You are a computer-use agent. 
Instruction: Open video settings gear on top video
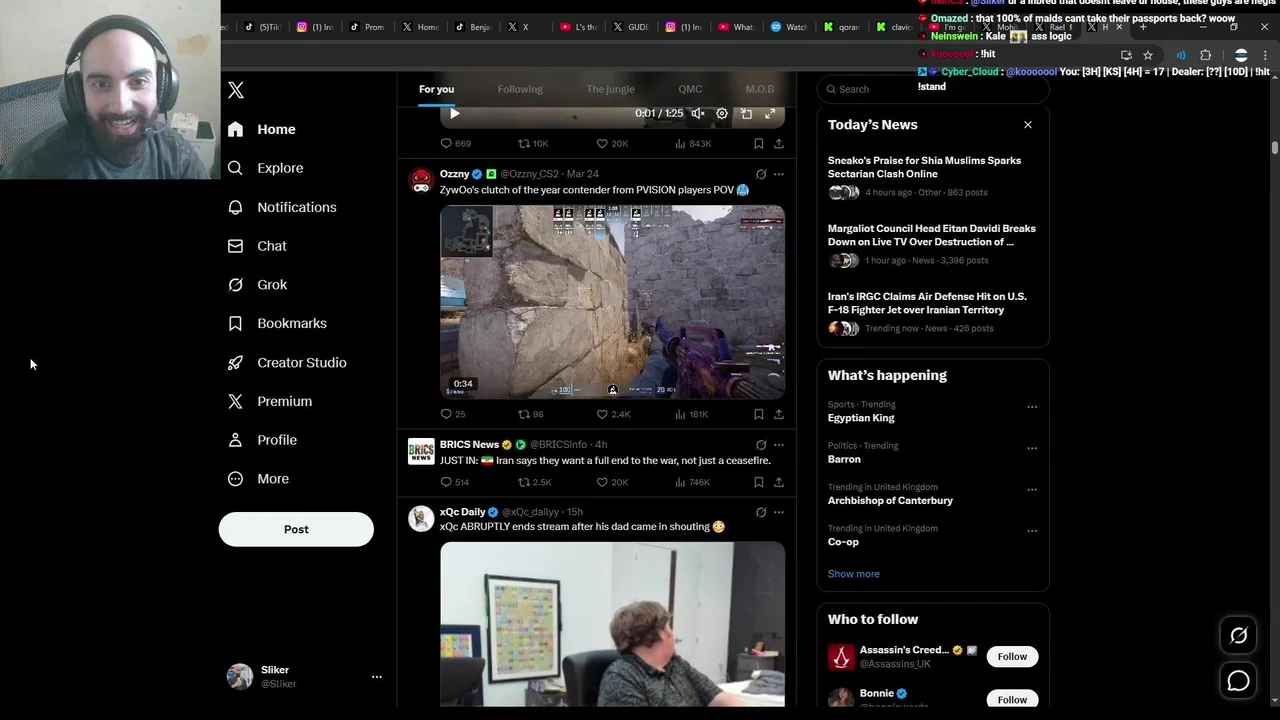(722, 113)
